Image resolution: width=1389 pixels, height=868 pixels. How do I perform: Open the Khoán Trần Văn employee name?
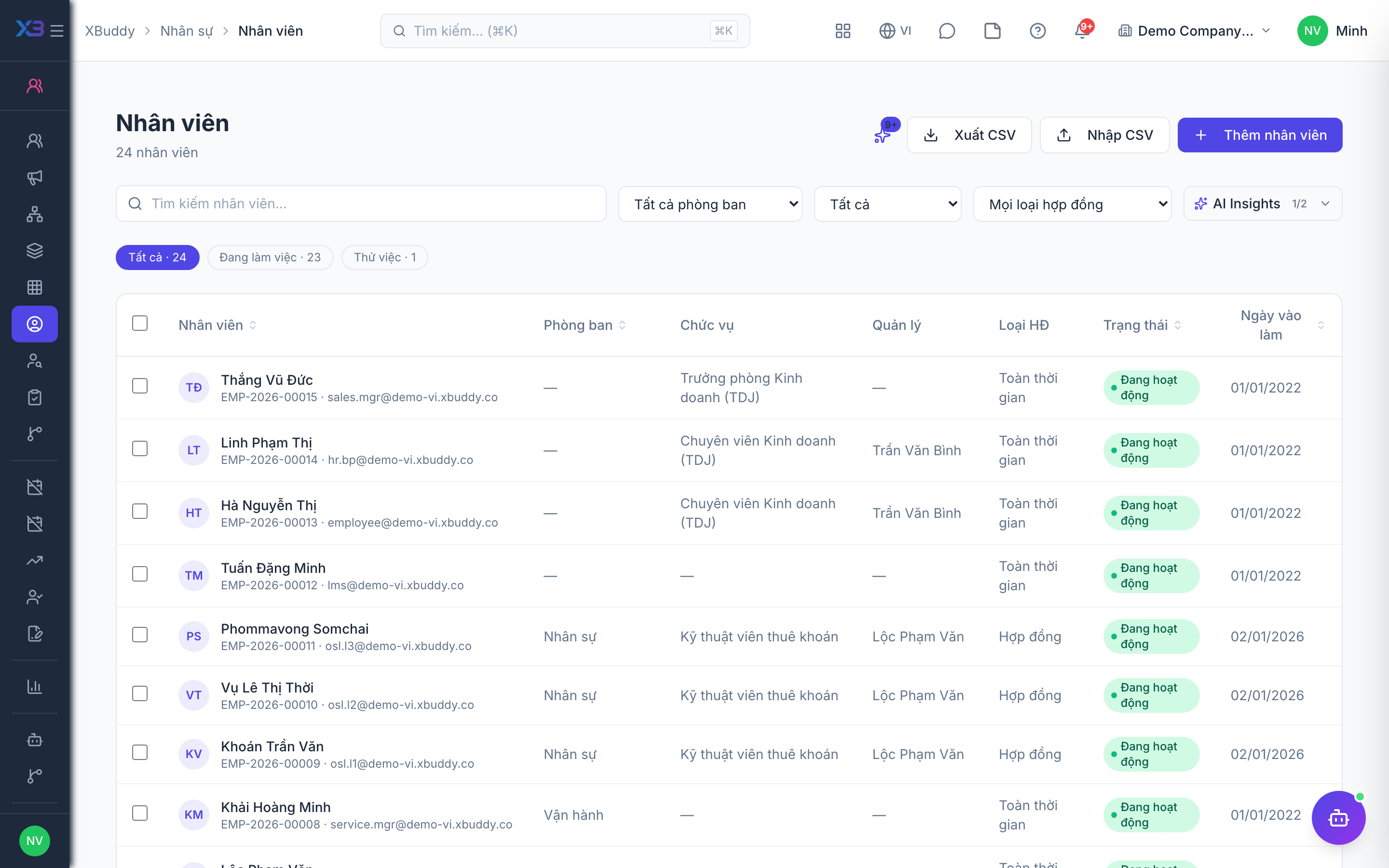click(x=272, y=746)
